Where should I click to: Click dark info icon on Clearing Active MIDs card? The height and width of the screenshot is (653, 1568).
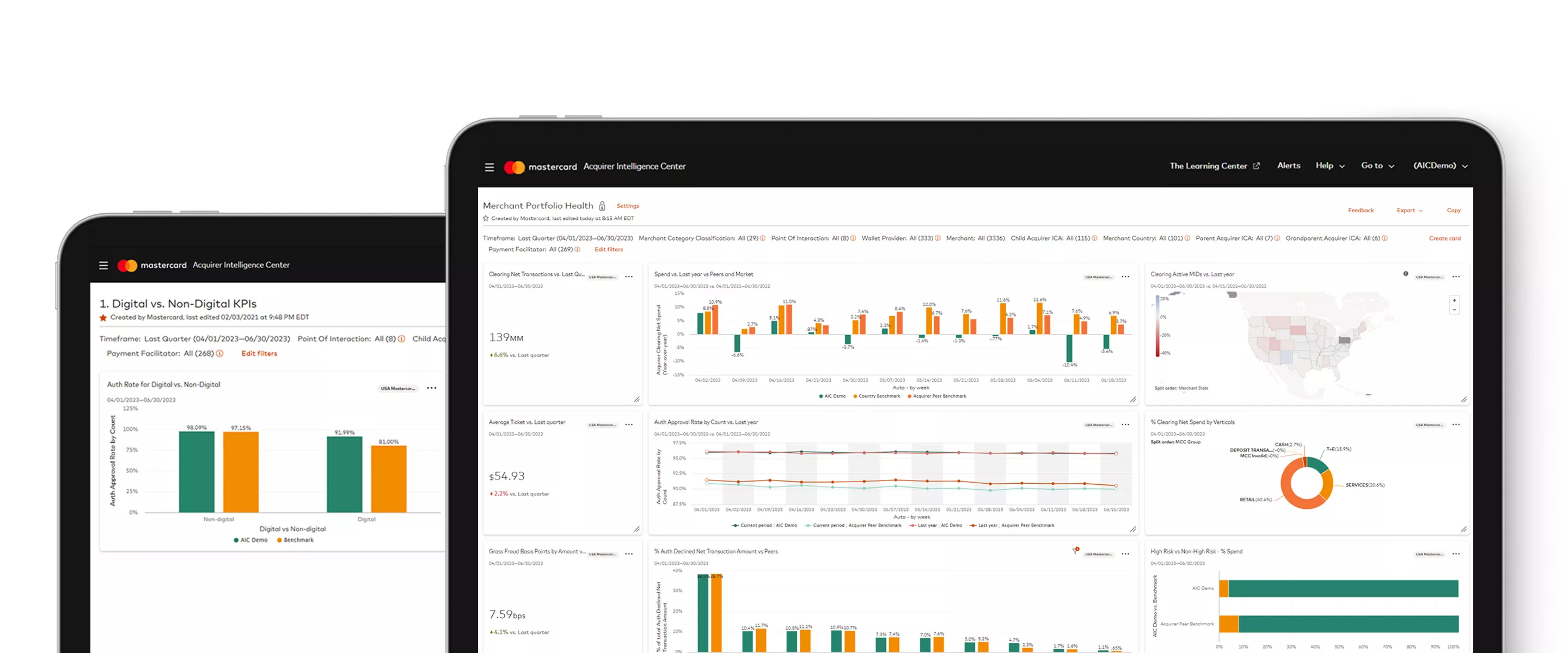click(x=1405, y=274)
